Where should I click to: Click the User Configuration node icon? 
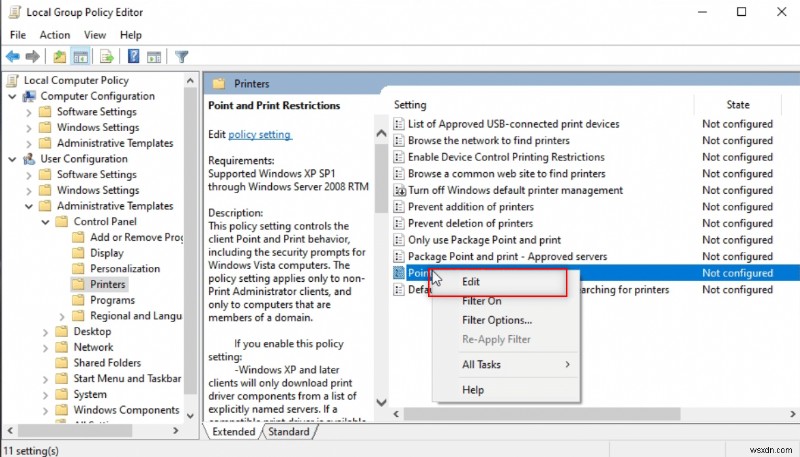(29, 159)
